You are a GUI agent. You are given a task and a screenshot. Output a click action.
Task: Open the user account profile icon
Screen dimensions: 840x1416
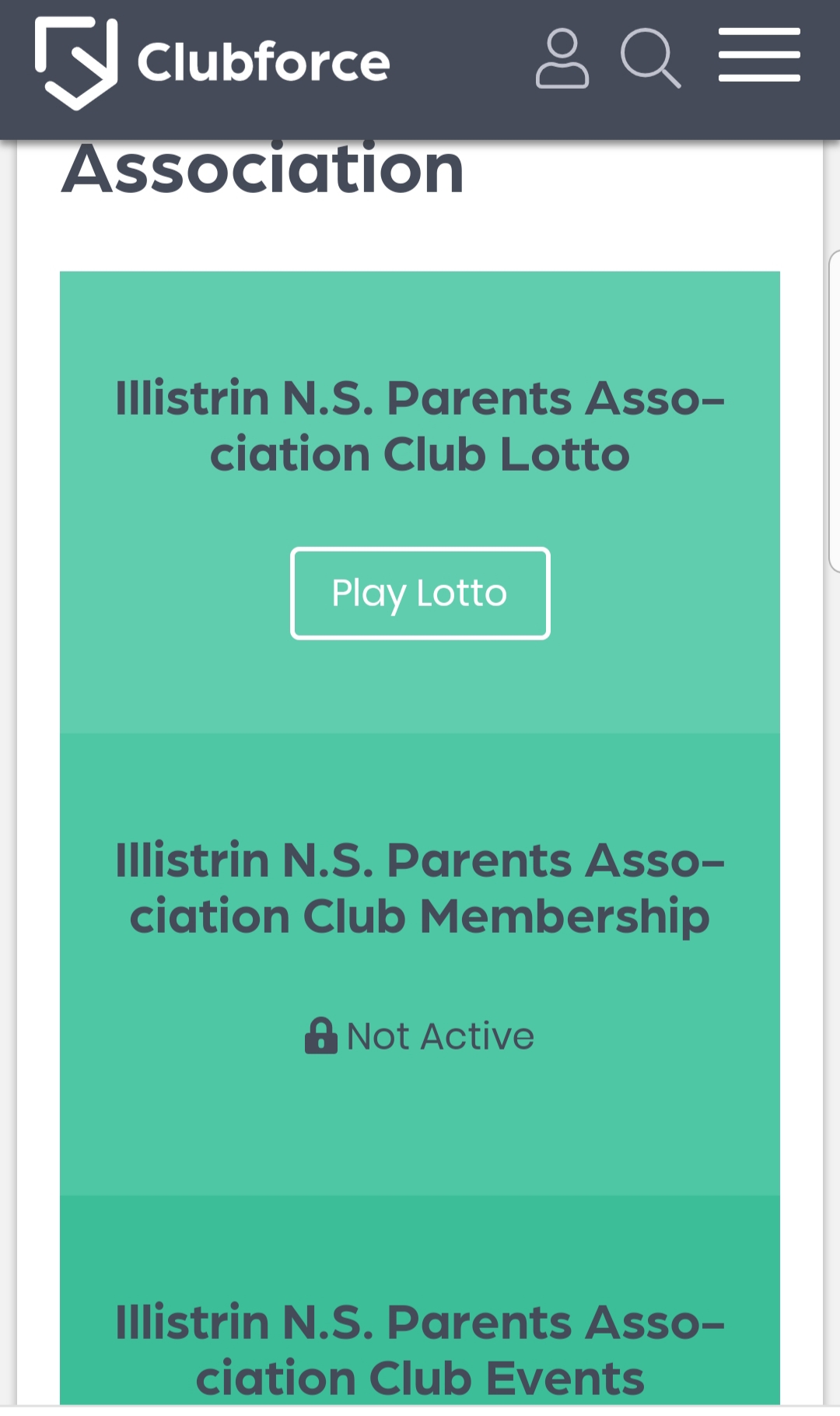[x=562, y=59]
